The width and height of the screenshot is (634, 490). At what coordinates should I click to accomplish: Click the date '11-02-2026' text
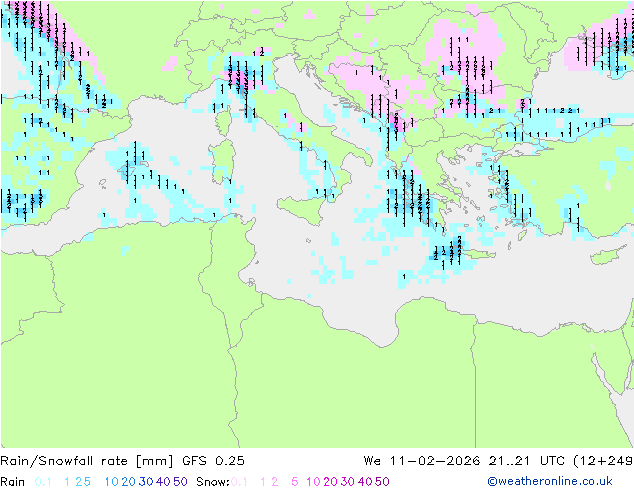click(435, 461)
